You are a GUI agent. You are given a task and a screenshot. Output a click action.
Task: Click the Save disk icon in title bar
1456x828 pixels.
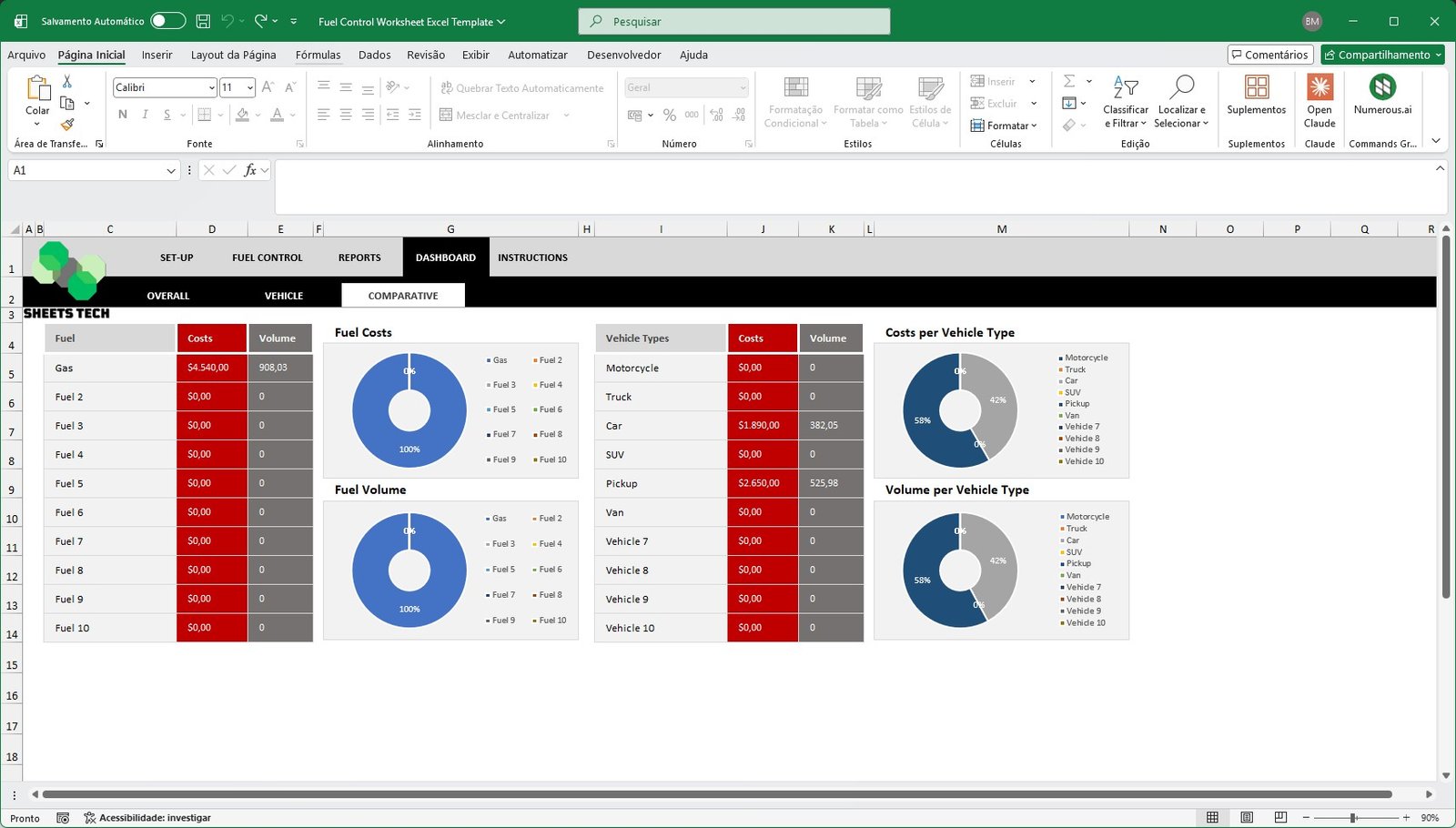coord(203,21)
